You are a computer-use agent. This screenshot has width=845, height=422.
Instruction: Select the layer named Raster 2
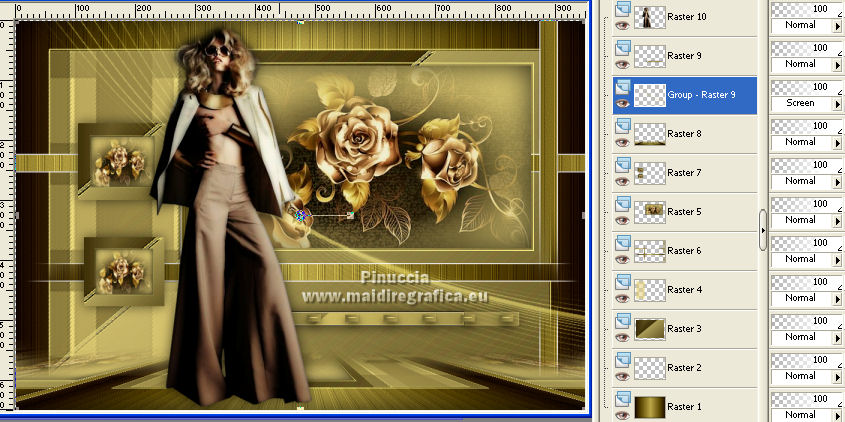[684, 368]
